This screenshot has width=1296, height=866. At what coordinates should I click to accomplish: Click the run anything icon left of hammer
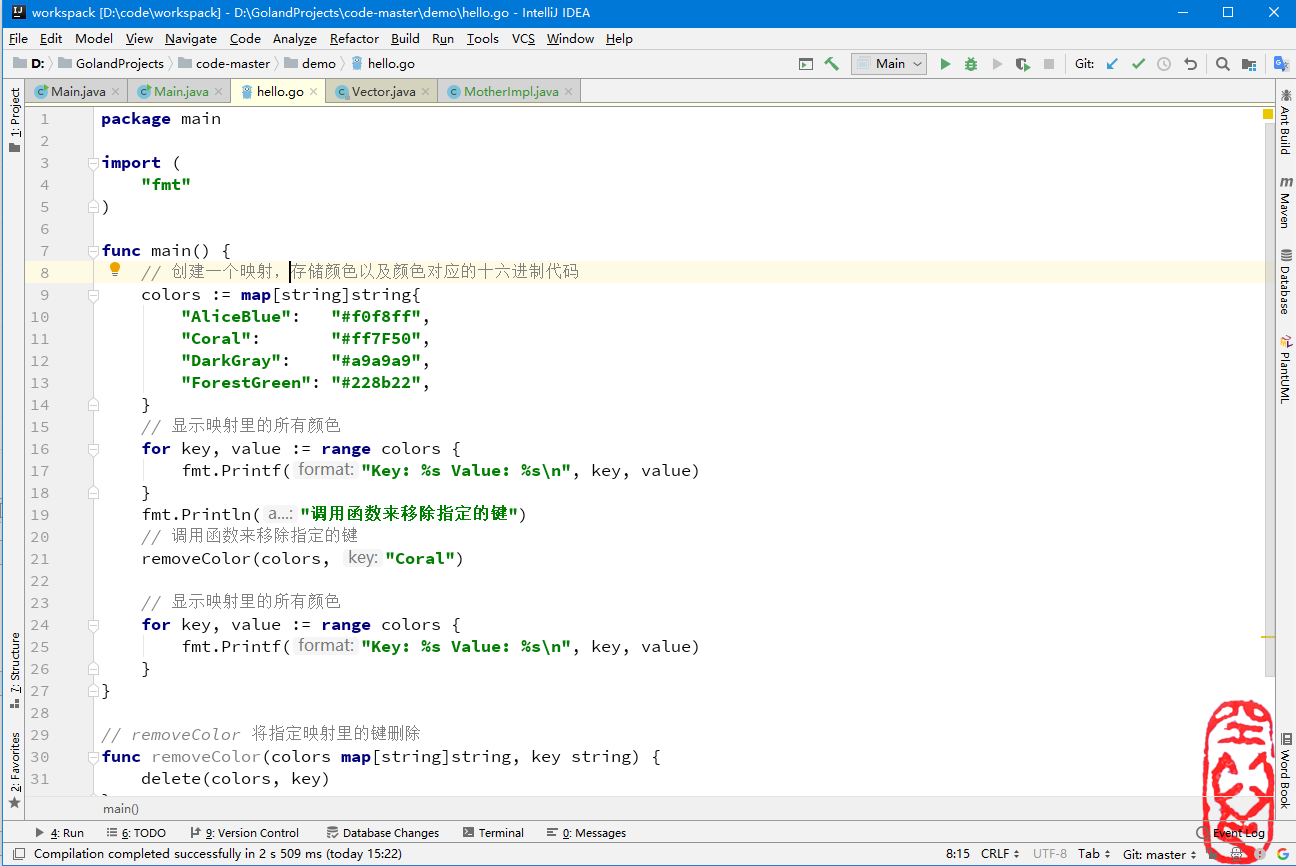(x=806, y=63)
